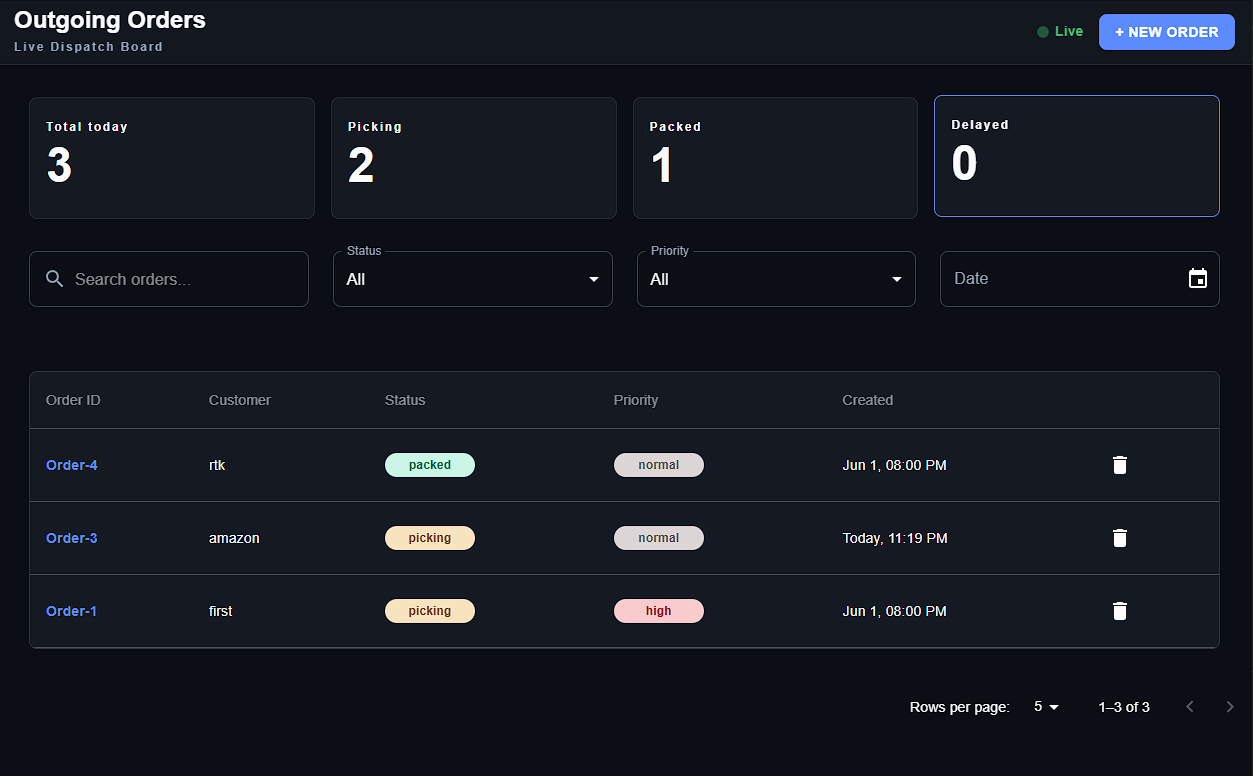Click the packed status chip on Order-4

[x=430, y=465]
